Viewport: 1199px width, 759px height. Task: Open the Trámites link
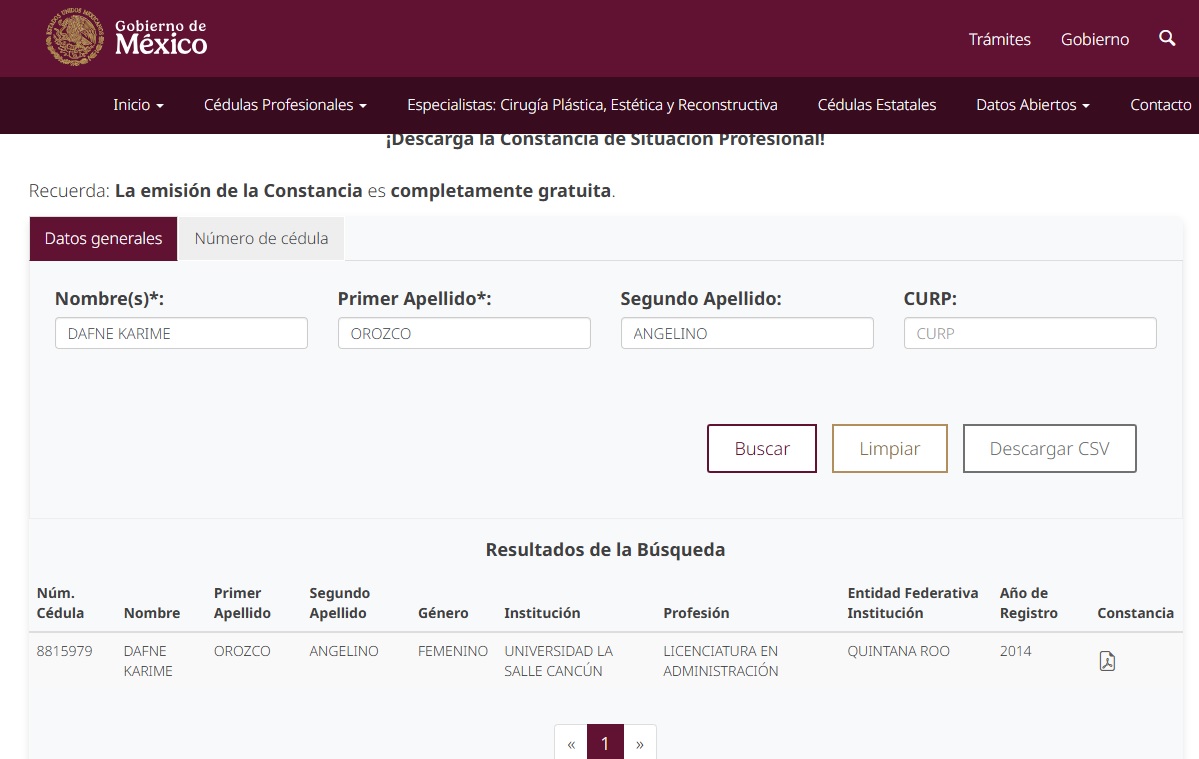[999, 39]
